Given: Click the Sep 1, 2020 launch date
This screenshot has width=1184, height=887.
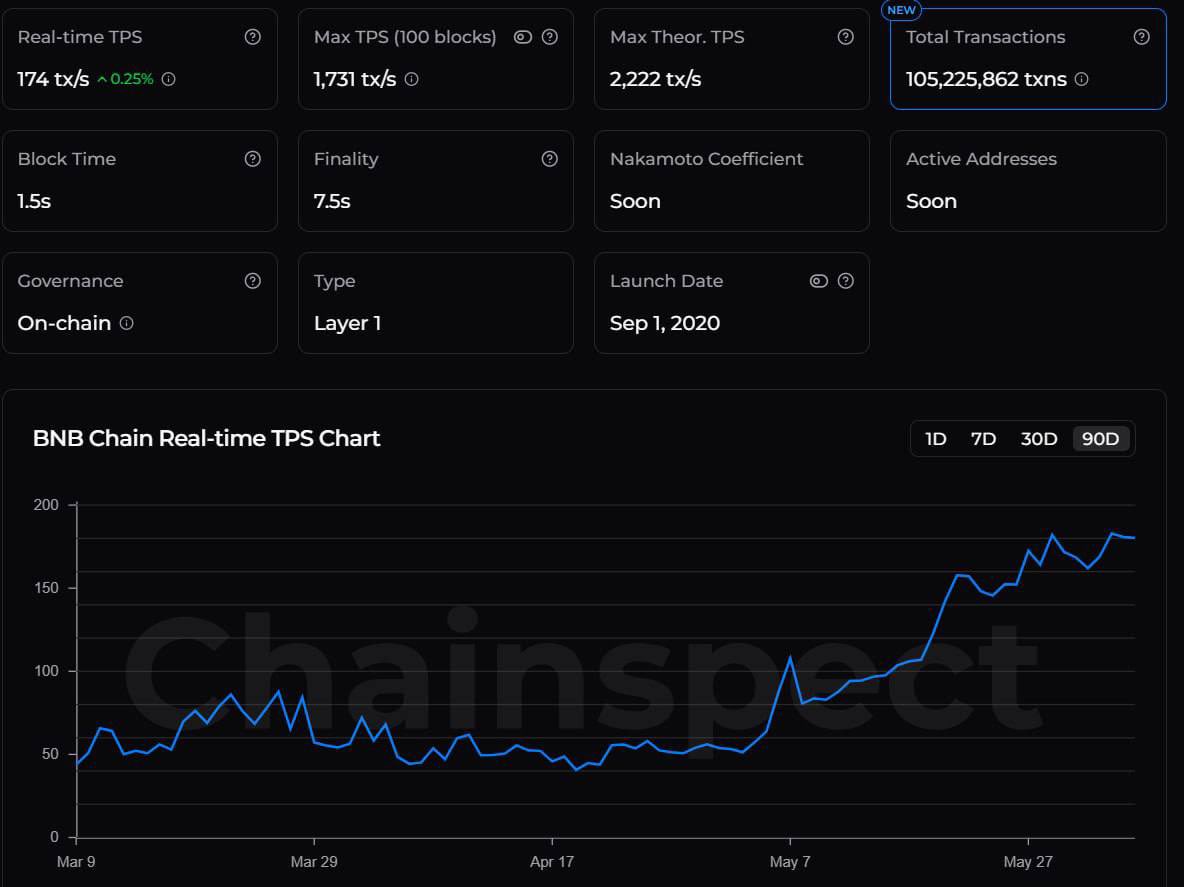Looking at the screenshot, I should (x=664, y=323).
